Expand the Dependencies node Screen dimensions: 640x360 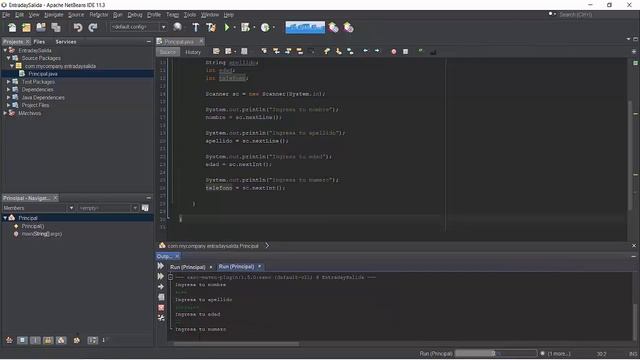tap(8, 89)
